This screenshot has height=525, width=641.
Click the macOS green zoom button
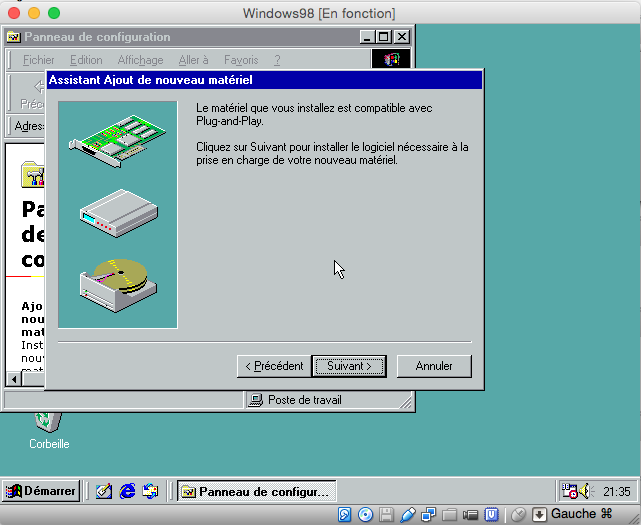[x=54, y=13]
